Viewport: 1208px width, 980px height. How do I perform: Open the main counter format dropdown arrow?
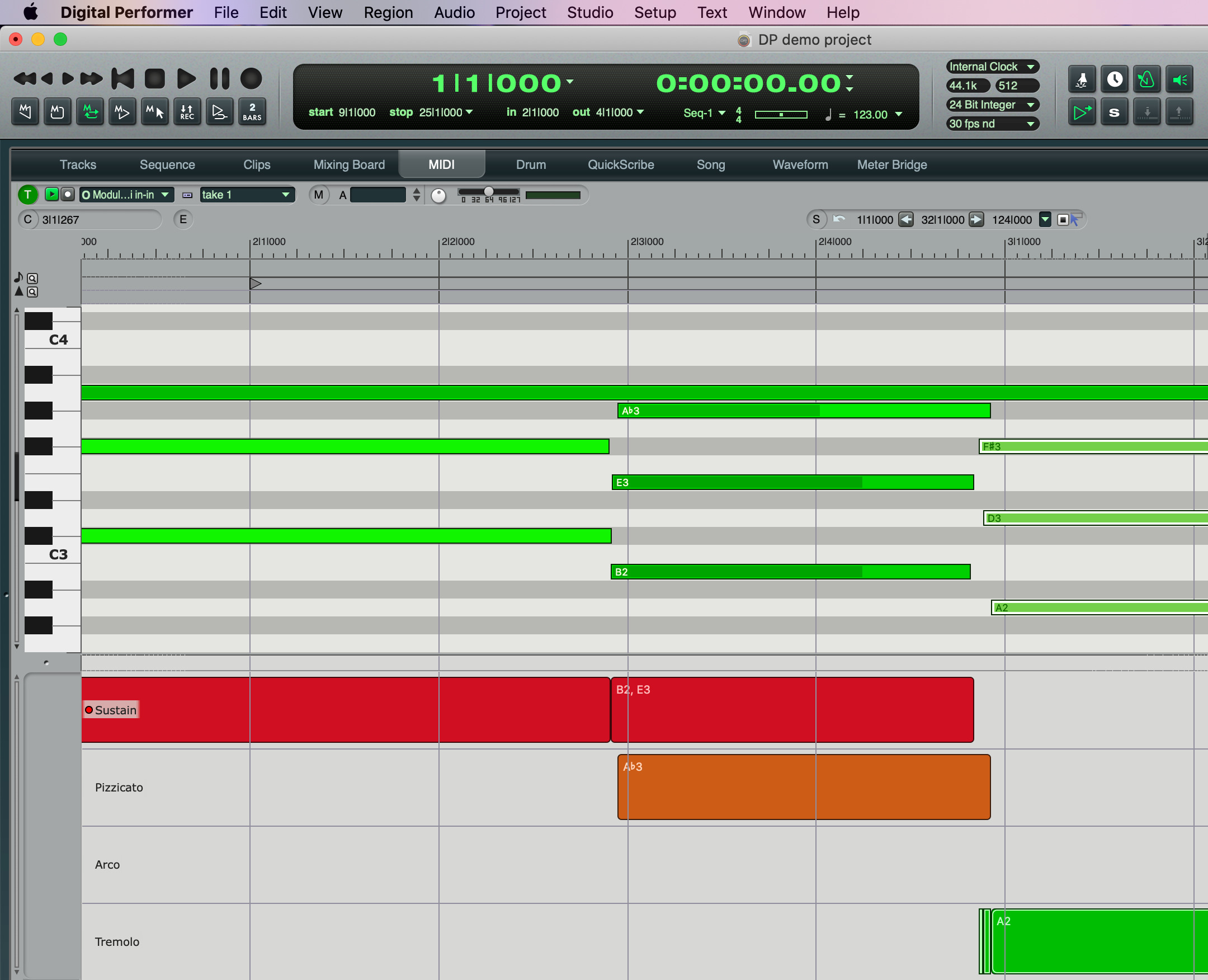click(569, 81)
